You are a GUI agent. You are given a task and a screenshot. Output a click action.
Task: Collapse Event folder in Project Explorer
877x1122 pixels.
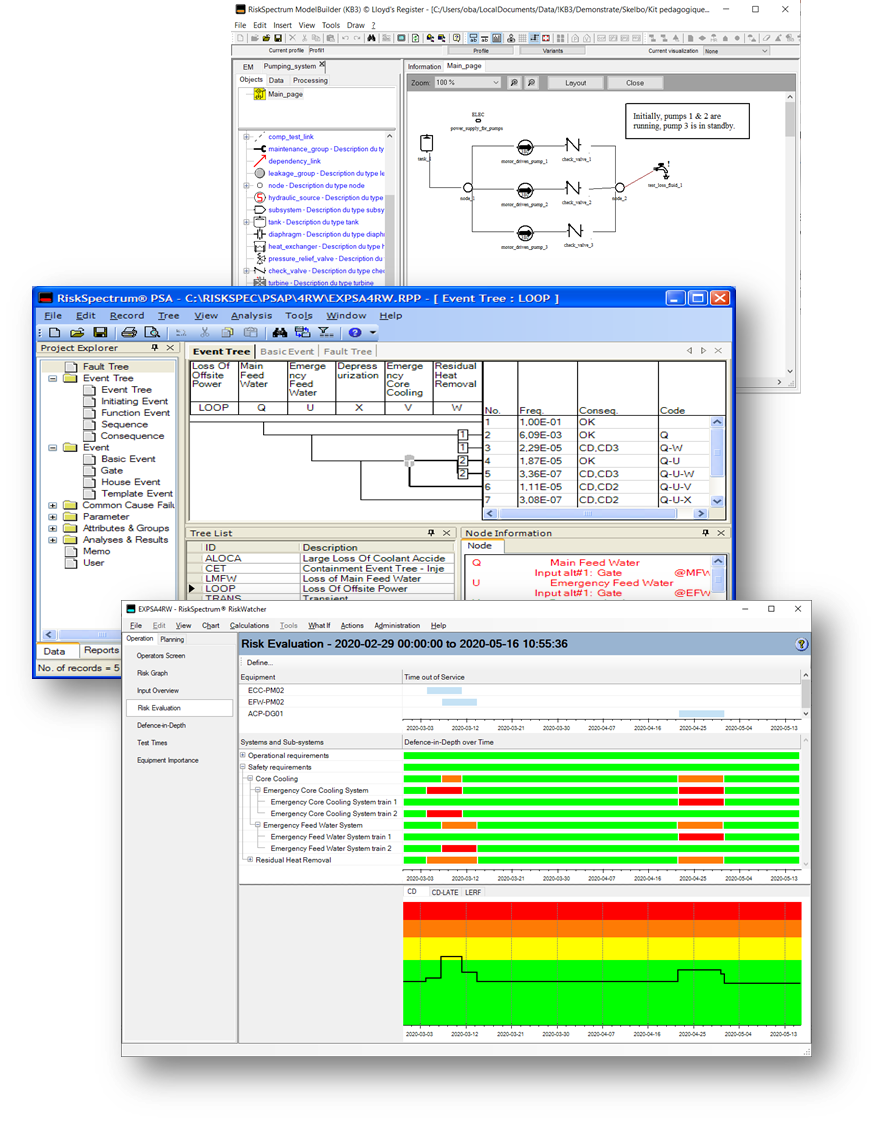[52, 448]
